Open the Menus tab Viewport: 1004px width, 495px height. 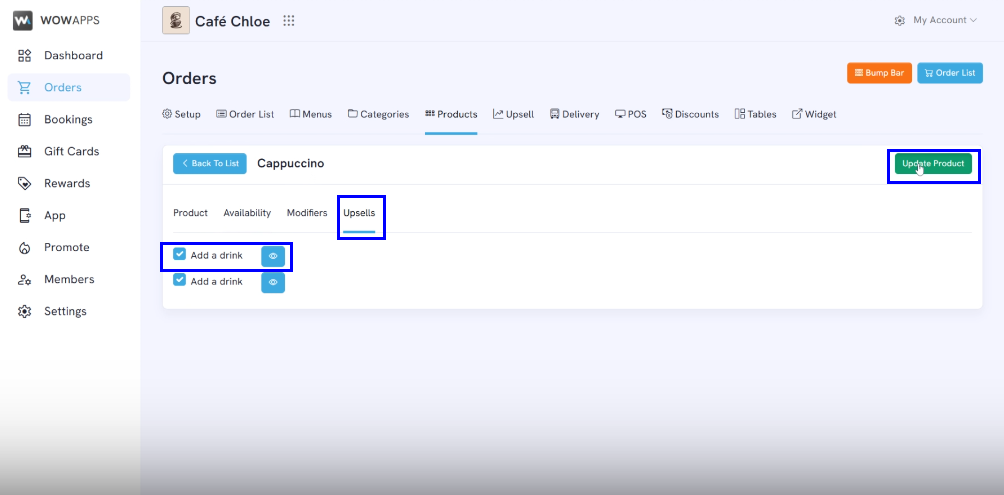point(311,114)
